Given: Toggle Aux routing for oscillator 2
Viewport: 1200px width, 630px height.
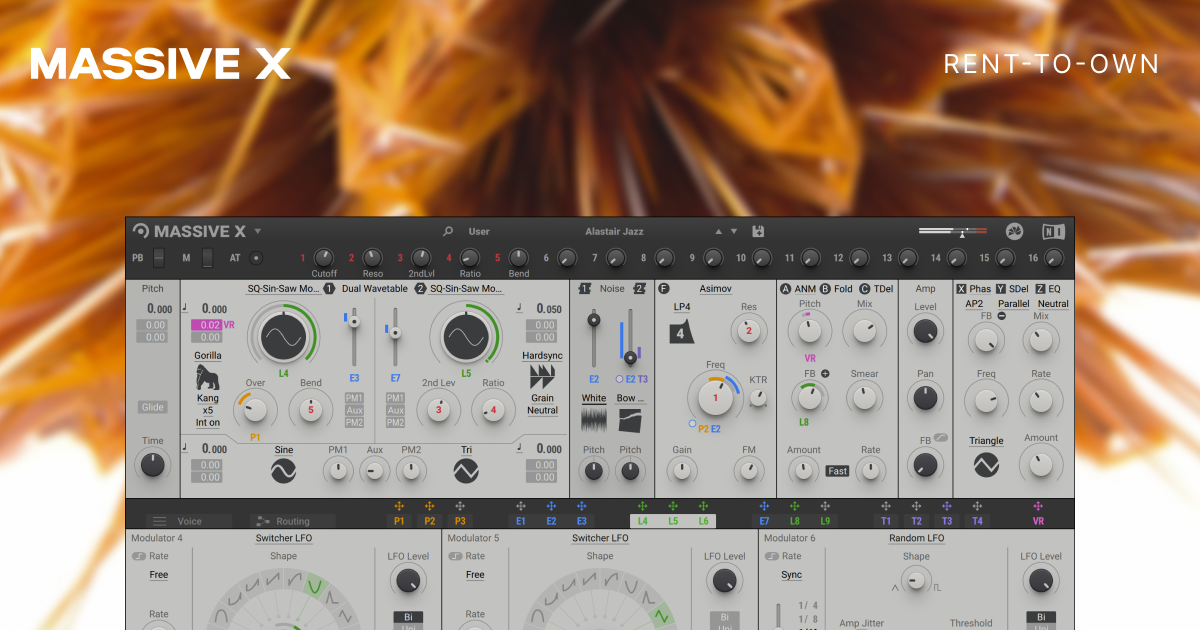Looking at the screenshot, I should (396, 410).
